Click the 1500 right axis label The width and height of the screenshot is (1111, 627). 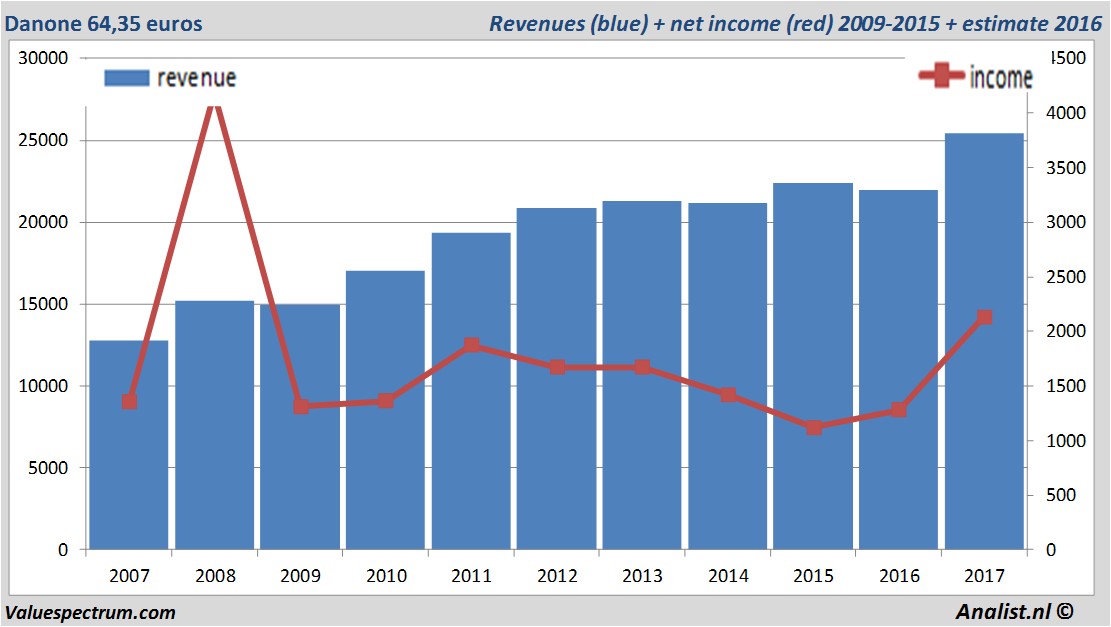pyautogui.click(x=1066, y=386)
